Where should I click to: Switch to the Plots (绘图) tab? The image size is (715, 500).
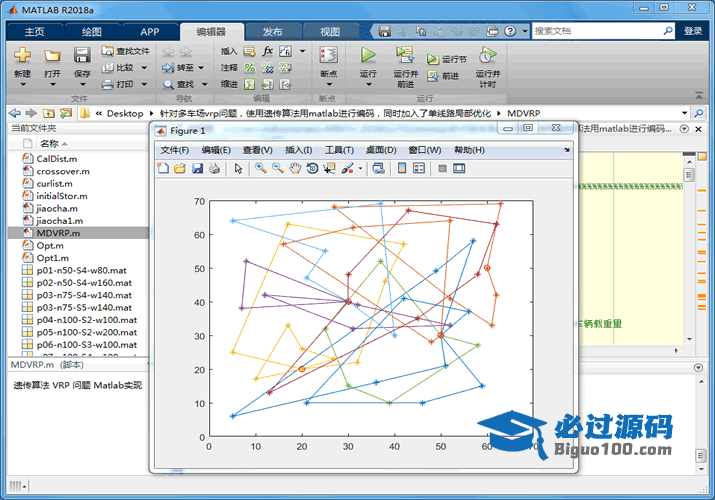[92, 31]
